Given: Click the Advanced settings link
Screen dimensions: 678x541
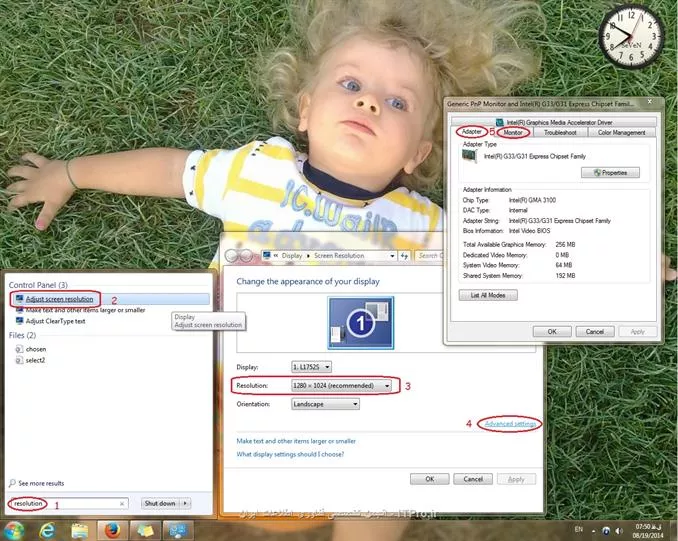Looking at the screenshot, I should point(510,424).
